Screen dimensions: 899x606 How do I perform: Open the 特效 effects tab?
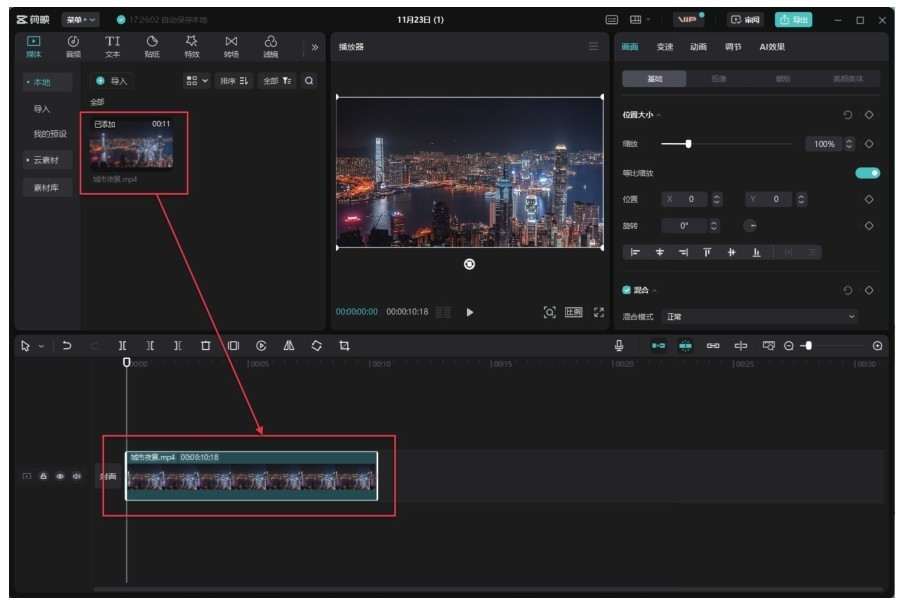click(x=191, y=46)
